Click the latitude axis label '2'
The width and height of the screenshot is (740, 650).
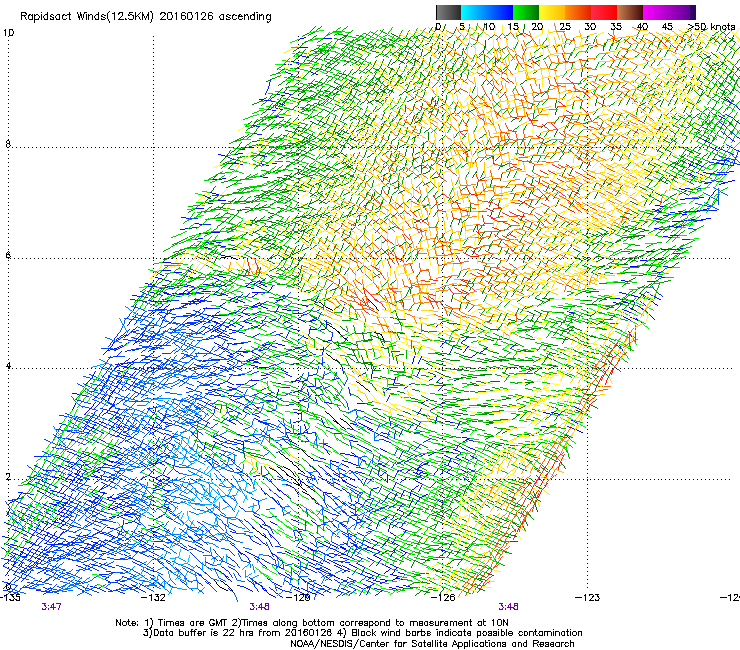tap(8, 477)
